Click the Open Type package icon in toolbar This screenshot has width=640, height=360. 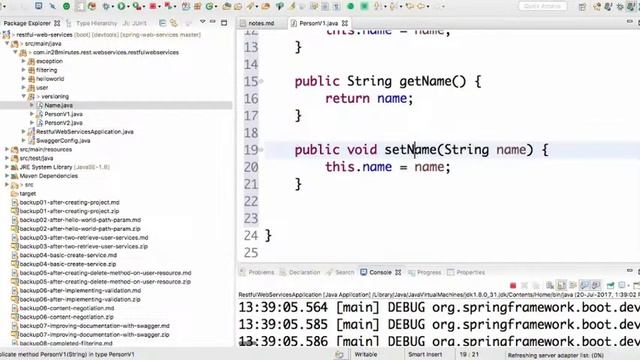(x=227, y=6)
